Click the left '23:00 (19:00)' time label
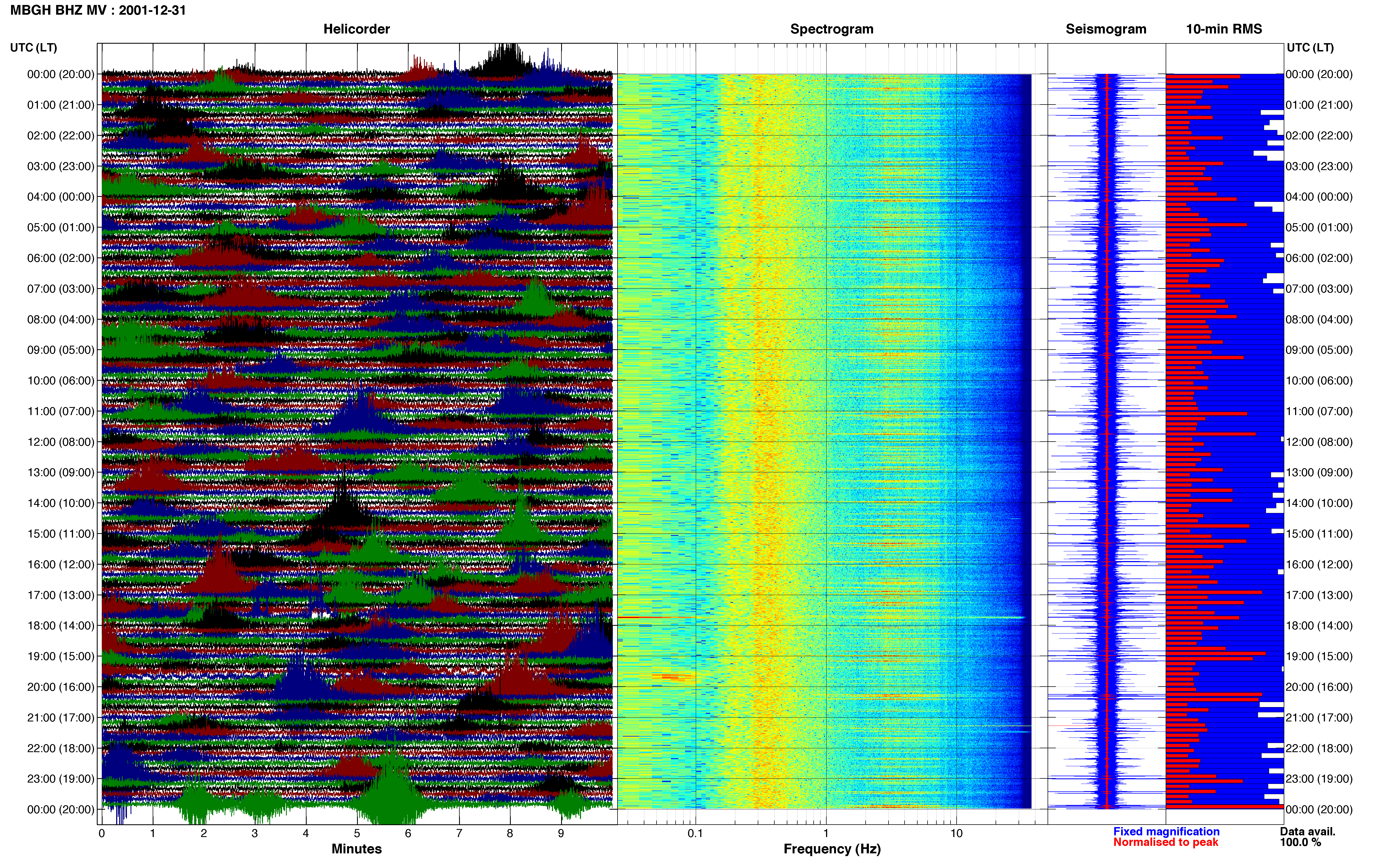1388x868 pixels. point(61,779)
